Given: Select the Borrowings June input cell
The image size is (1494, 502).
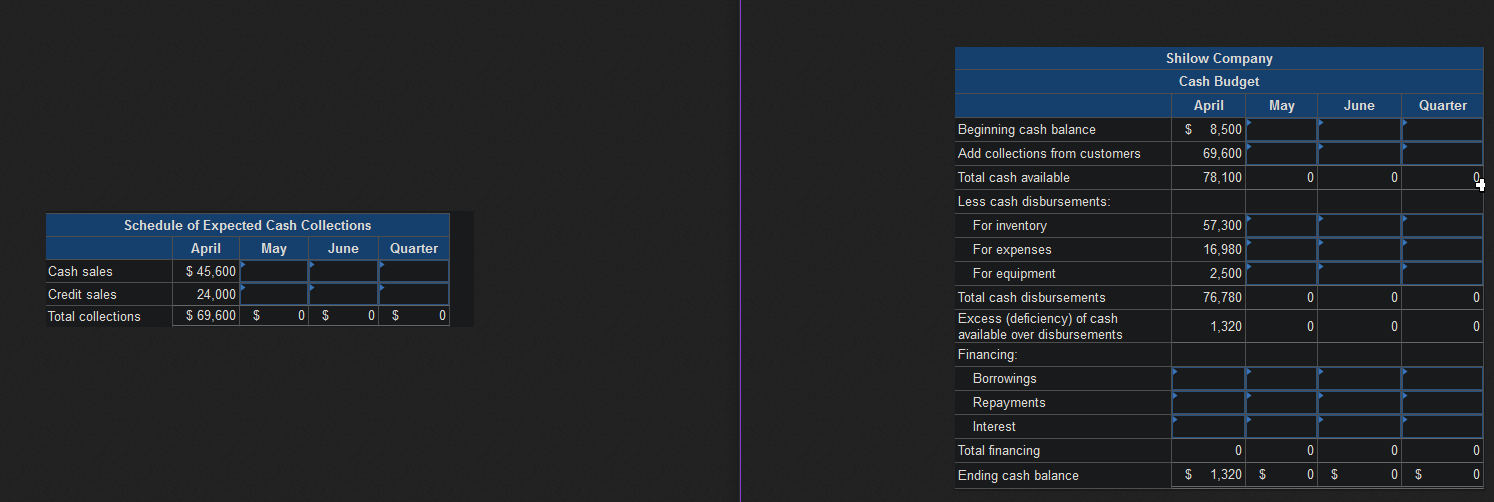Looking at the screenshot, I should point(1359,378).
